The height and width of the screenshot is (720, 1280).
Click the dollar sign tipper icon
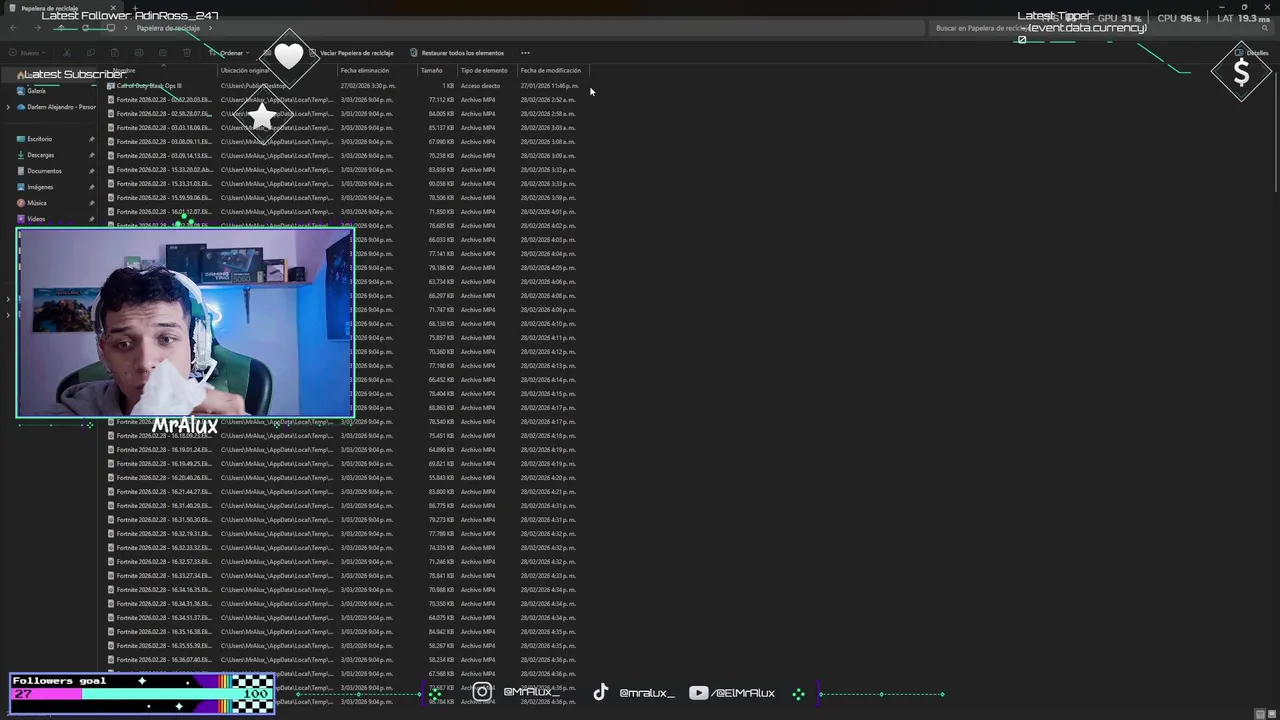click(x=1241, y=72)
